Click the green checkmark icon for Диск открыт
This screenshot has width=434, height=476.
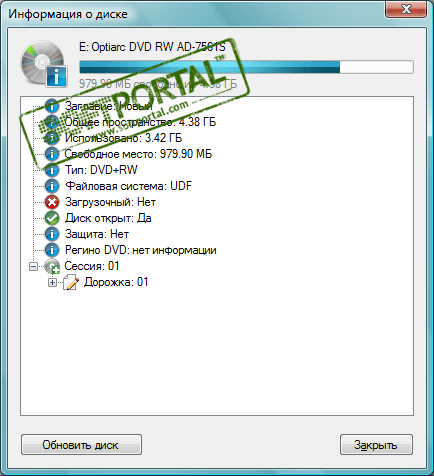coord(52,218)
